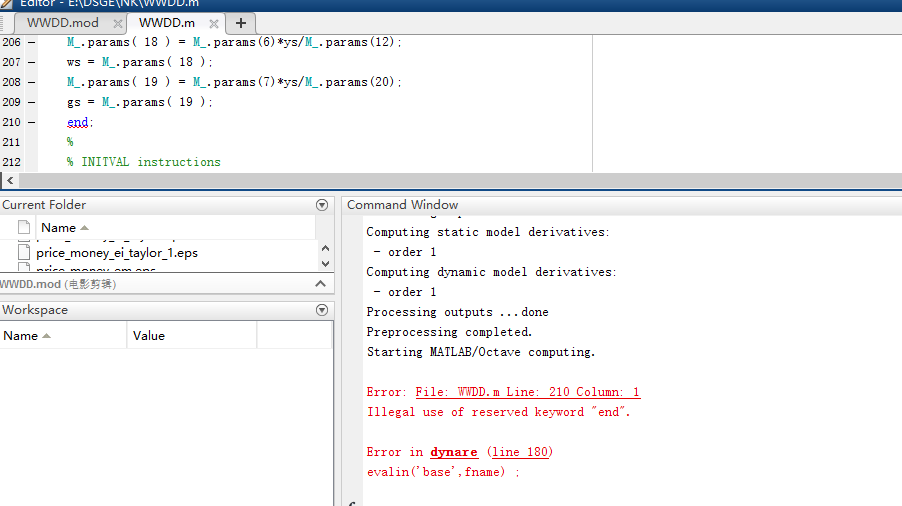
Task: Close the WWDD.mod editor tab
Action: [x=118, y=22]
